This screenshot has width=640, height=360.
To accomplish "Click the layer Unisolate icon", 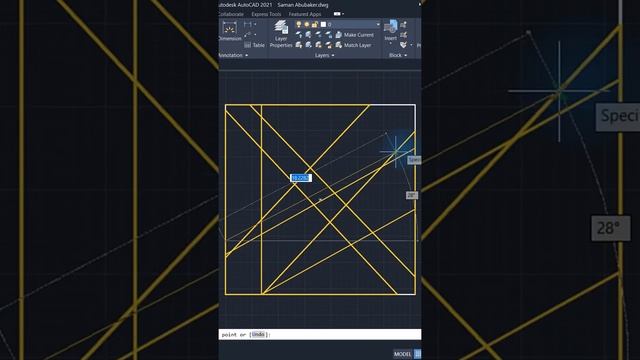I will click(x=309, y=45).
